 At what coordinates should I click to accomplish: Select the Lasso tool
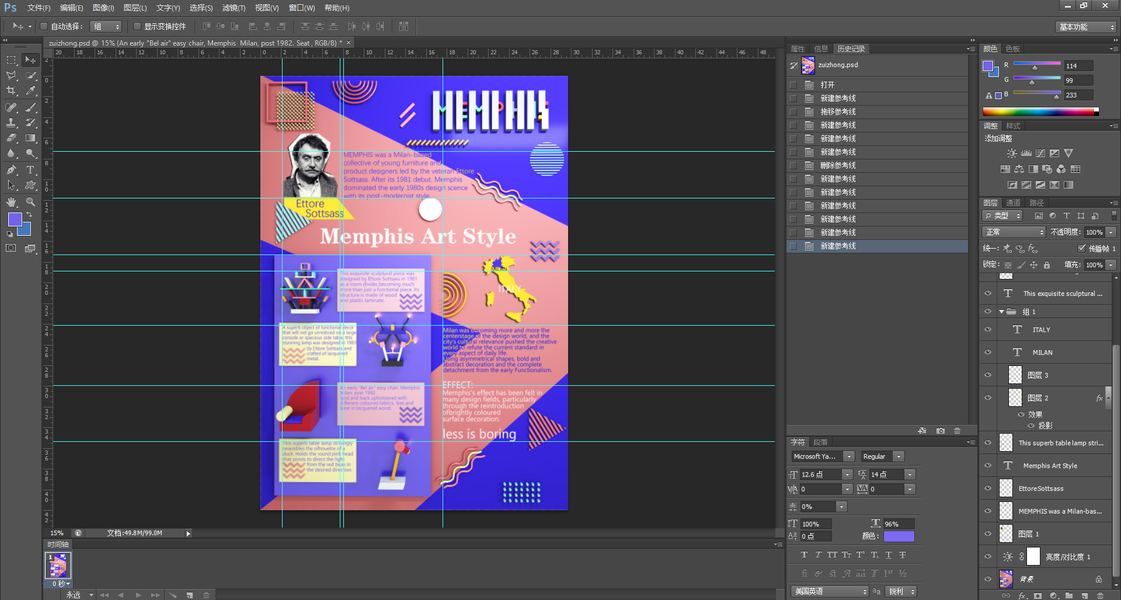point(11,76)
